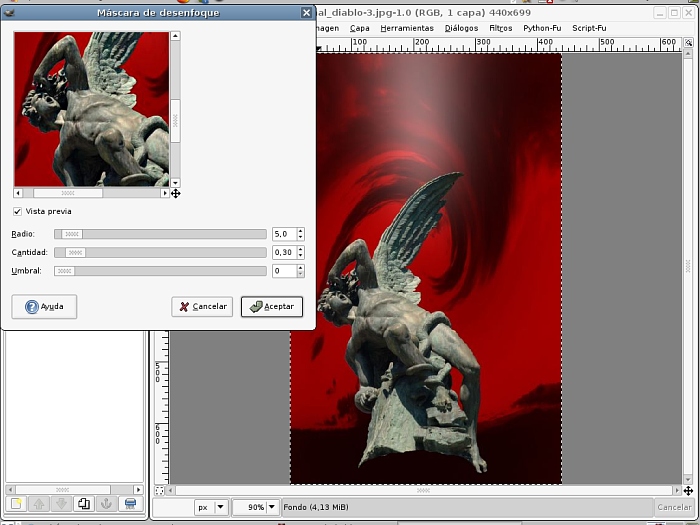Maximize the image window

[x=674, y=13]
